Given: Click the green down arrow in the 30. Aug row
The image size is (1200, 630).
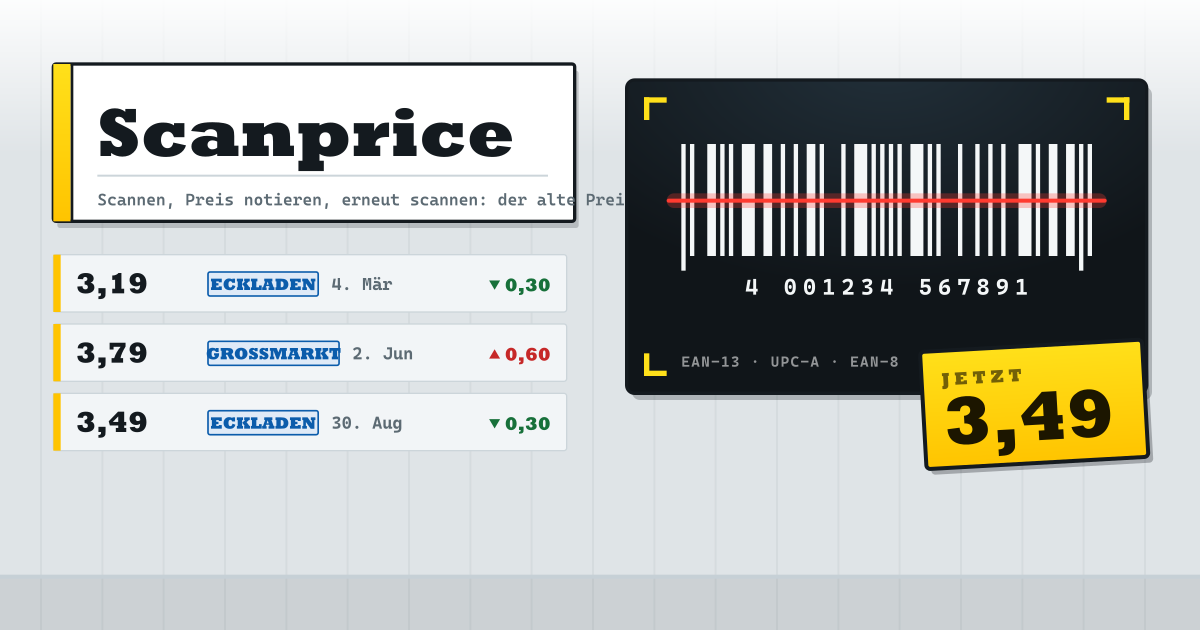Looking at the screenshot, I should tap(494, 424).
